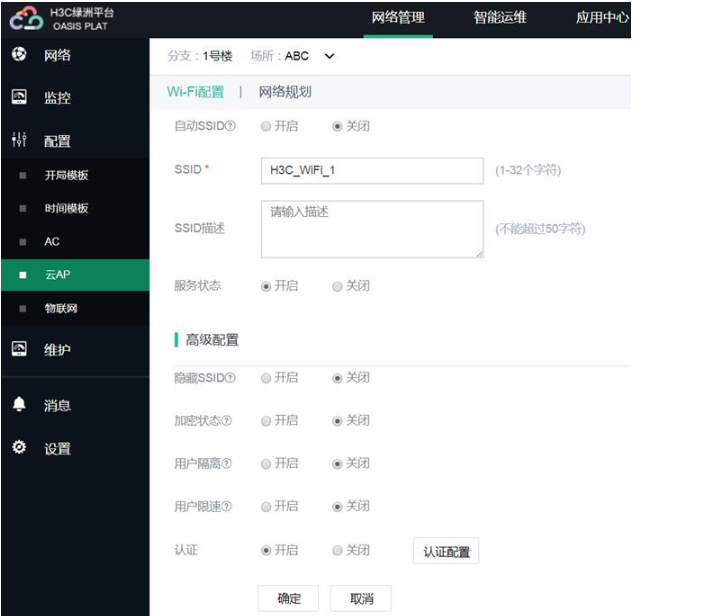Enable 用户隔离 with 开启 radio

pyautogui.click(x=266, y=464)
